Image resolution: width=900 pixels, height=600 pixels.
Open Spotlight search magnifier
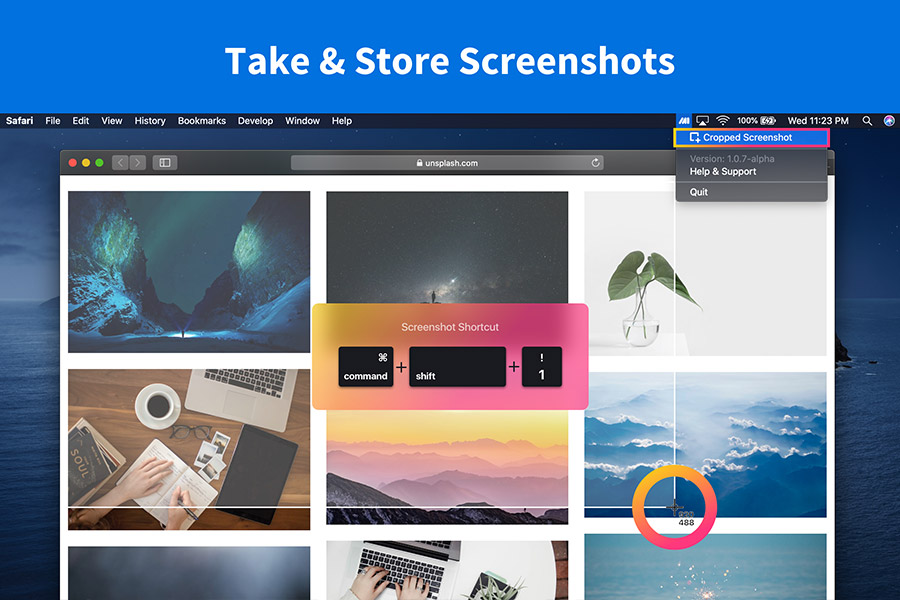(x=867, y=121)
